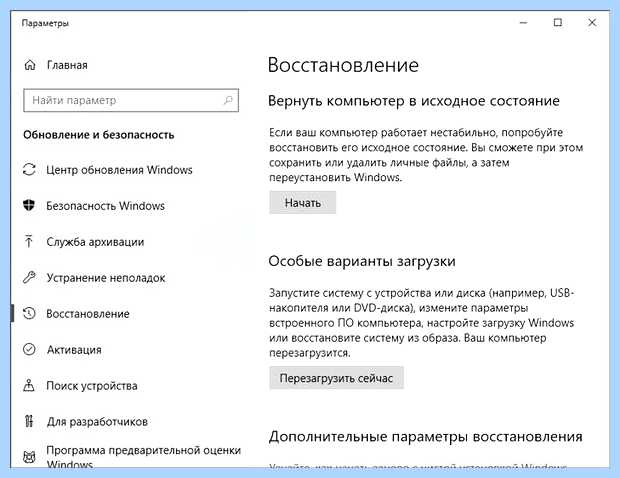Click Перезагрузить сейчас button
620x478 pixels.
tap(336, 378)
